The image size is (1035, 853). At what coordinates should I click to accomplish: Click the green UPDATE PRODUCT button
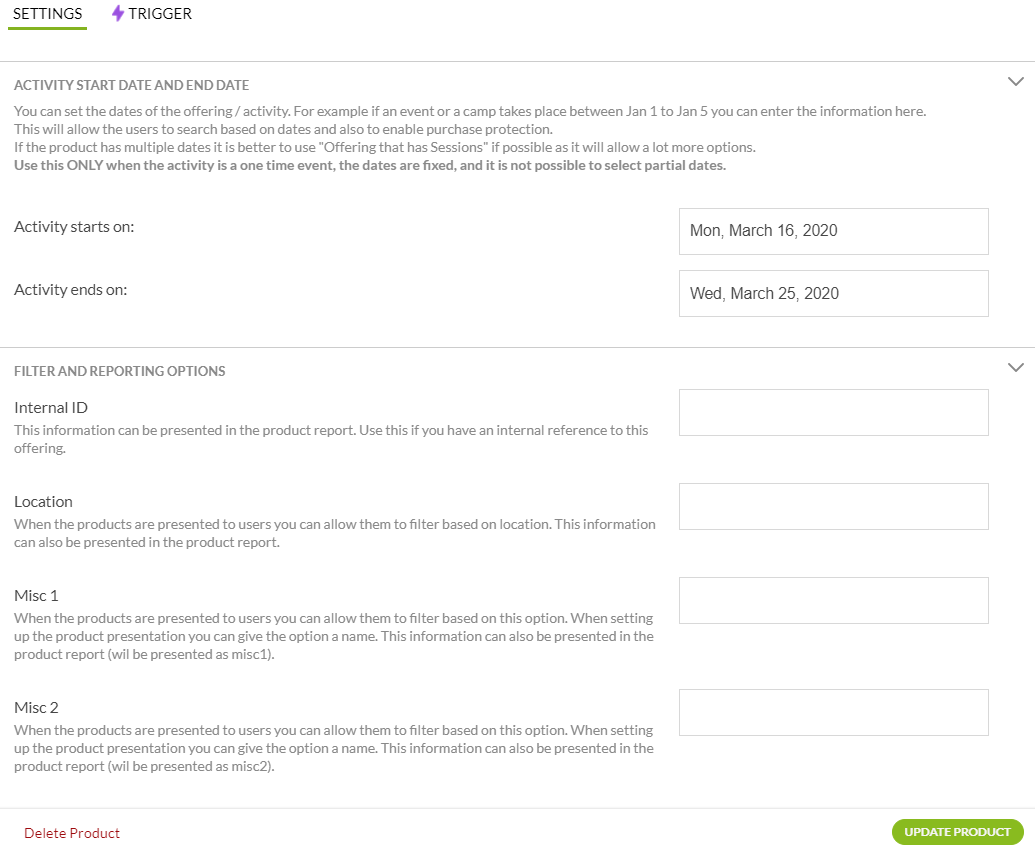[957, 832]
